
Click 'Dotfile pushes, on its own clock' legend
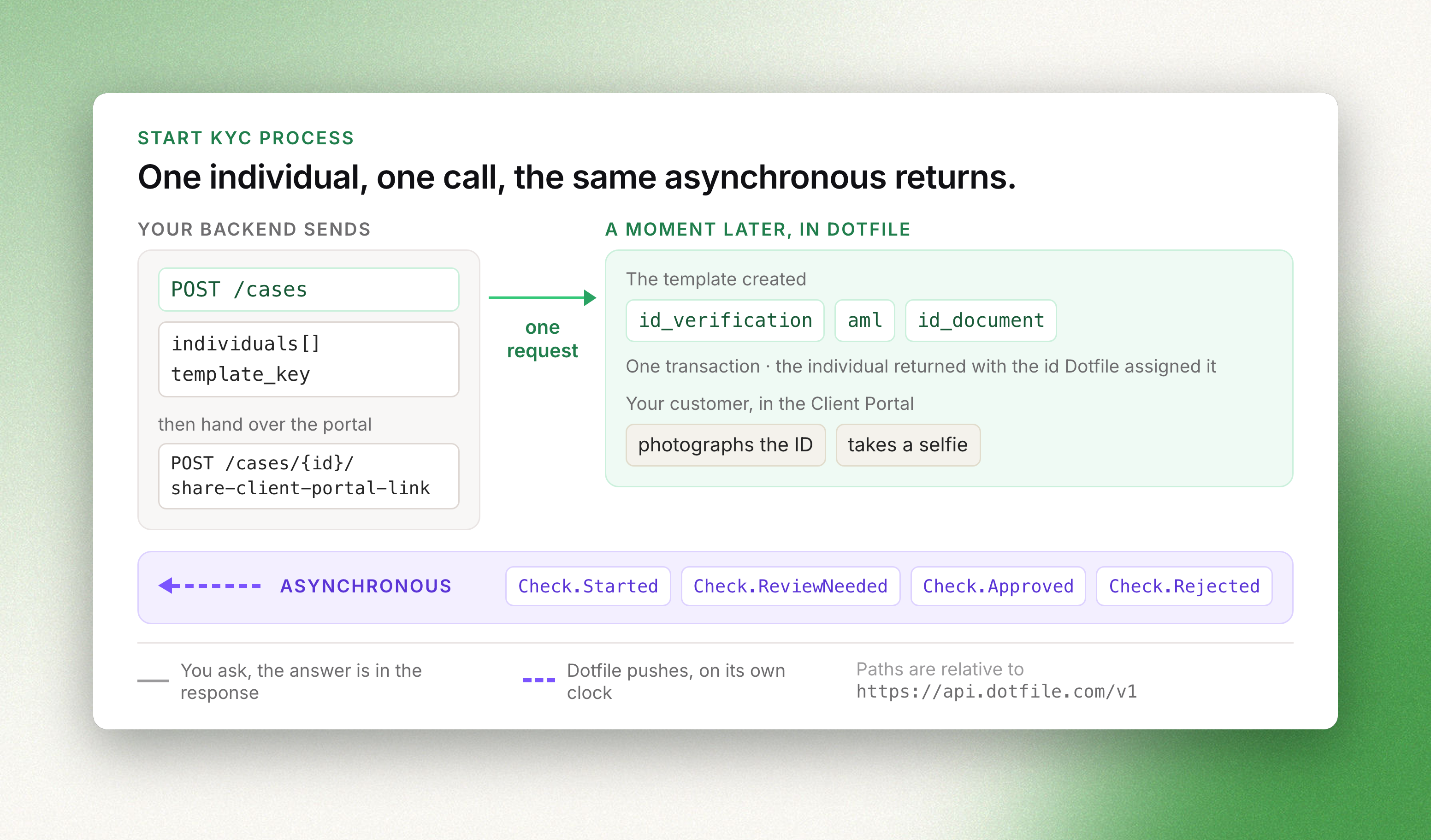(676, 681)
